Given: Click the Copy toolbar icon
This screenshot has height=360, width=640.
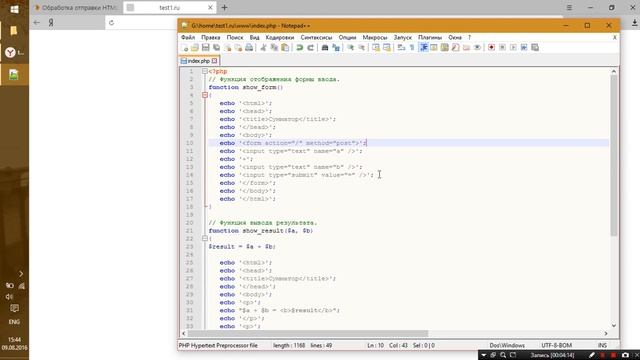Looking at the screenshot, I should [274, 48].
